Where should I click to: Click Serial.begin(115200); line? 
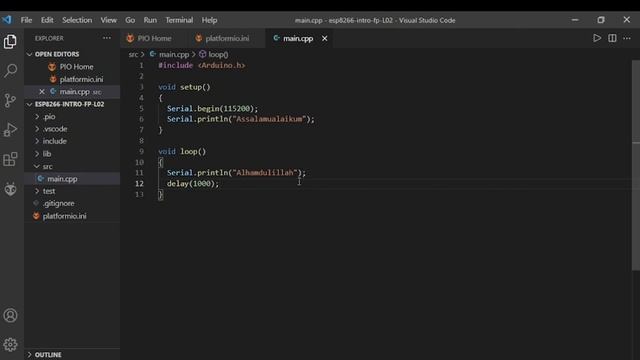coord(212,109)
